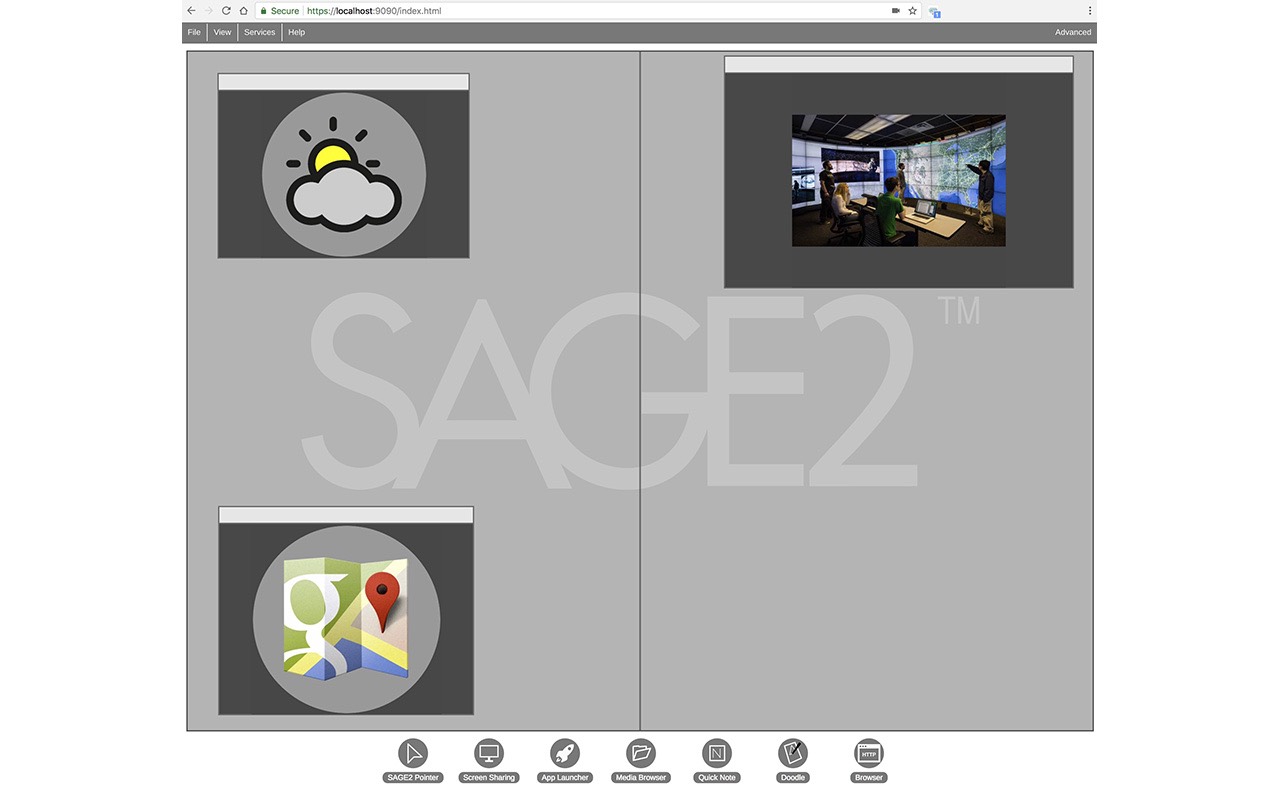Bookmark this page with the star
This screenshot has width=1280, height=800.
click(x=912, y=11)
